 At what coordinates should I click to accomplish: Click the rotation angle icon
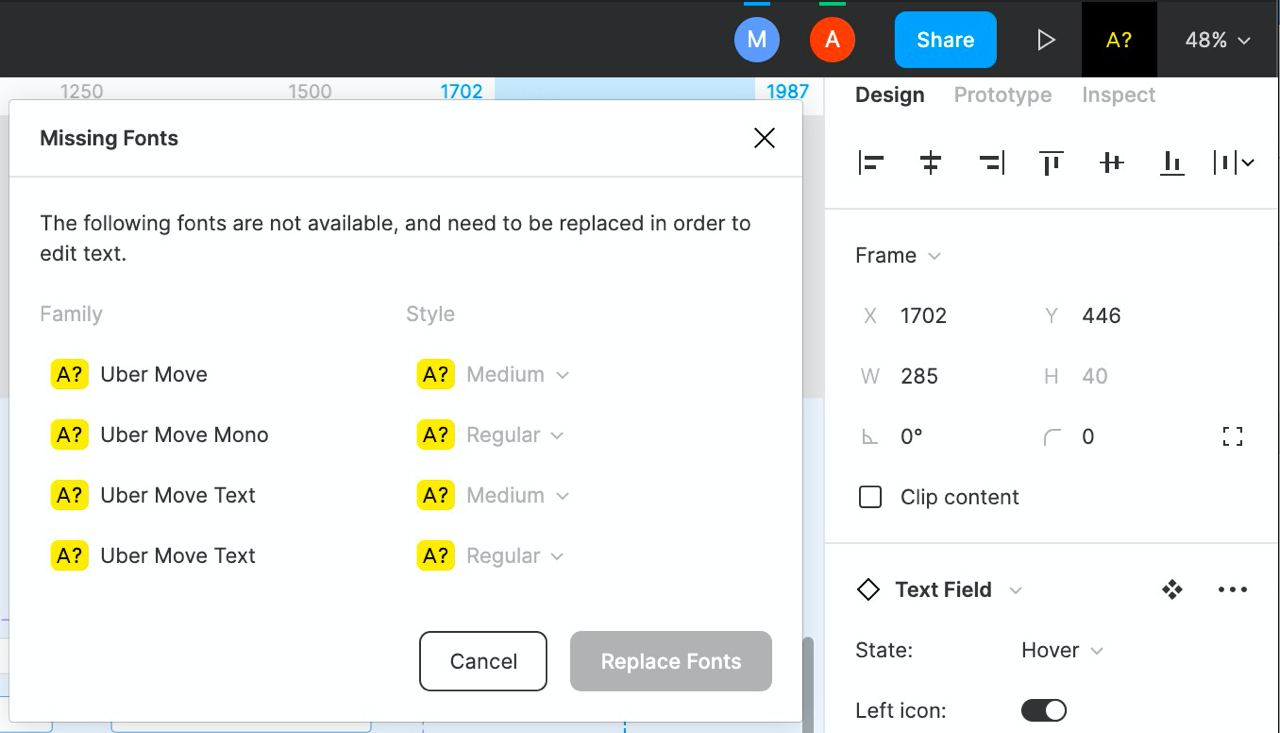pos(870,437)
